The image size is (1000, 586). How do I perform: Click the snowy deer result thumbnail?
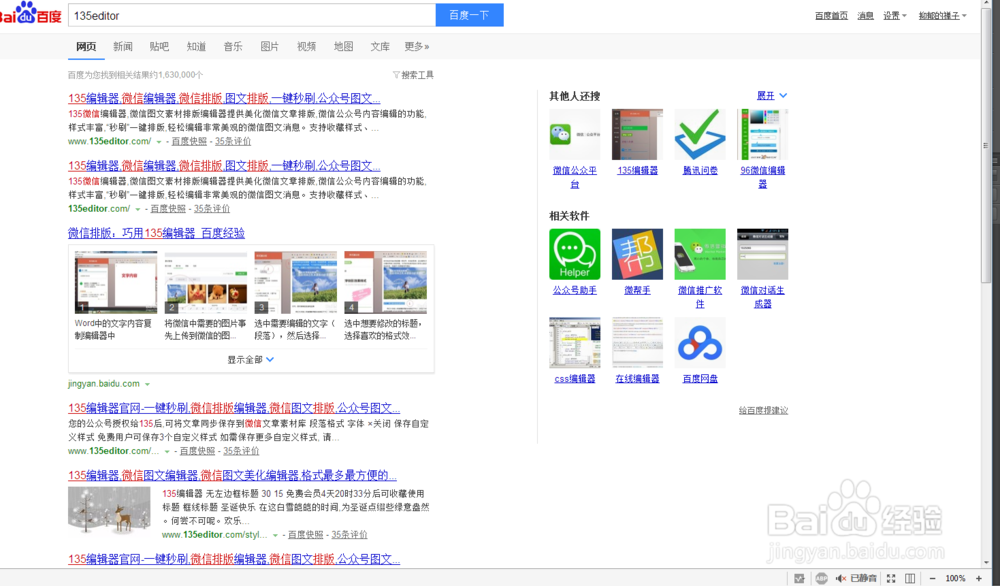click(x=109, y=510)
